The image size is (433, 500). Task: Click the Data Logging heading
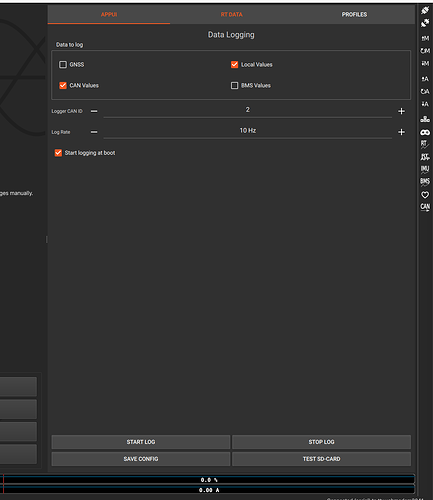click(231, 35)
